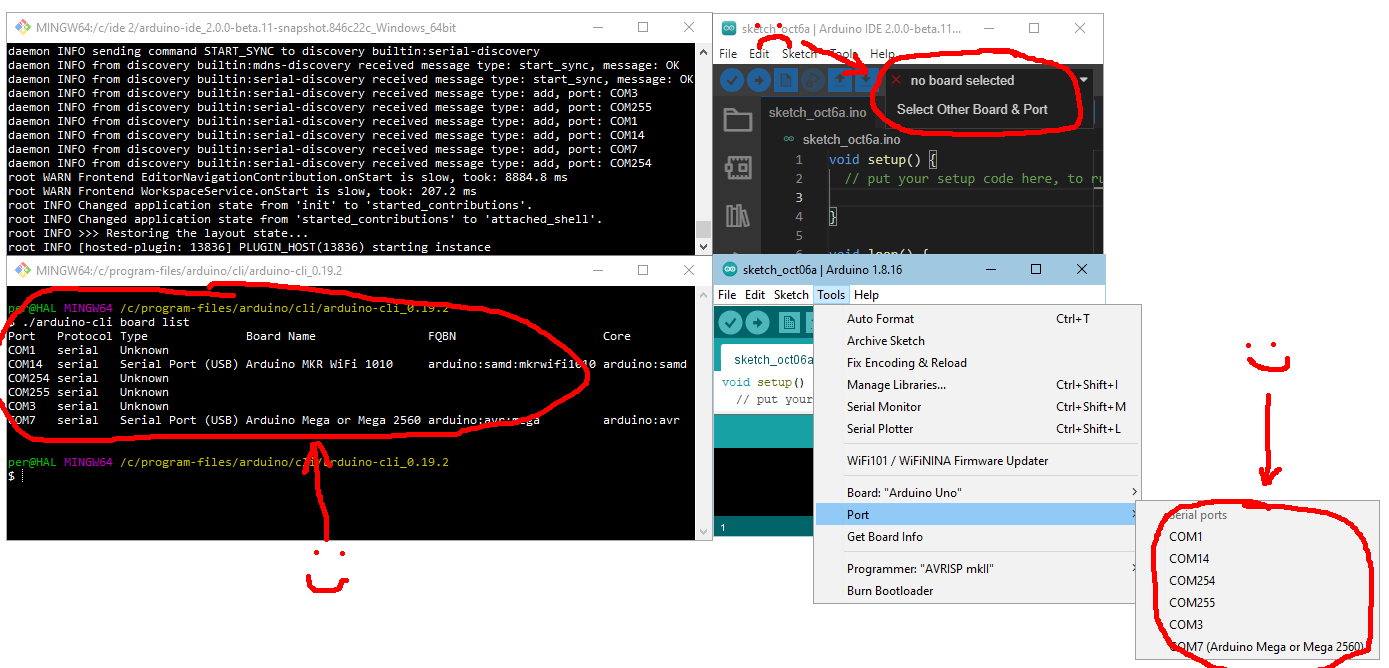Click debug icon in Arduino IDE 2.0 toolbar
This screenshot has width=1389, height=668.
coord(813,80)
